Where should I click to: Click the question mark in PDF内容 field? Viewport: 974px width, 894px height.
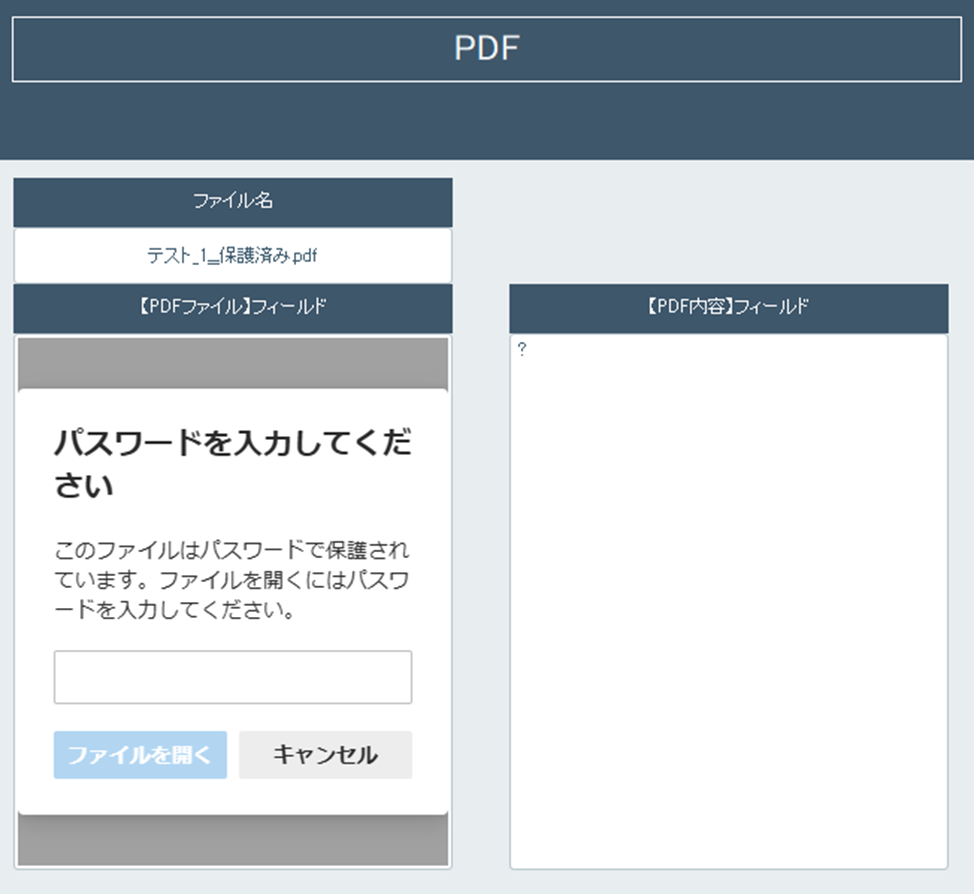click(522, 350)
